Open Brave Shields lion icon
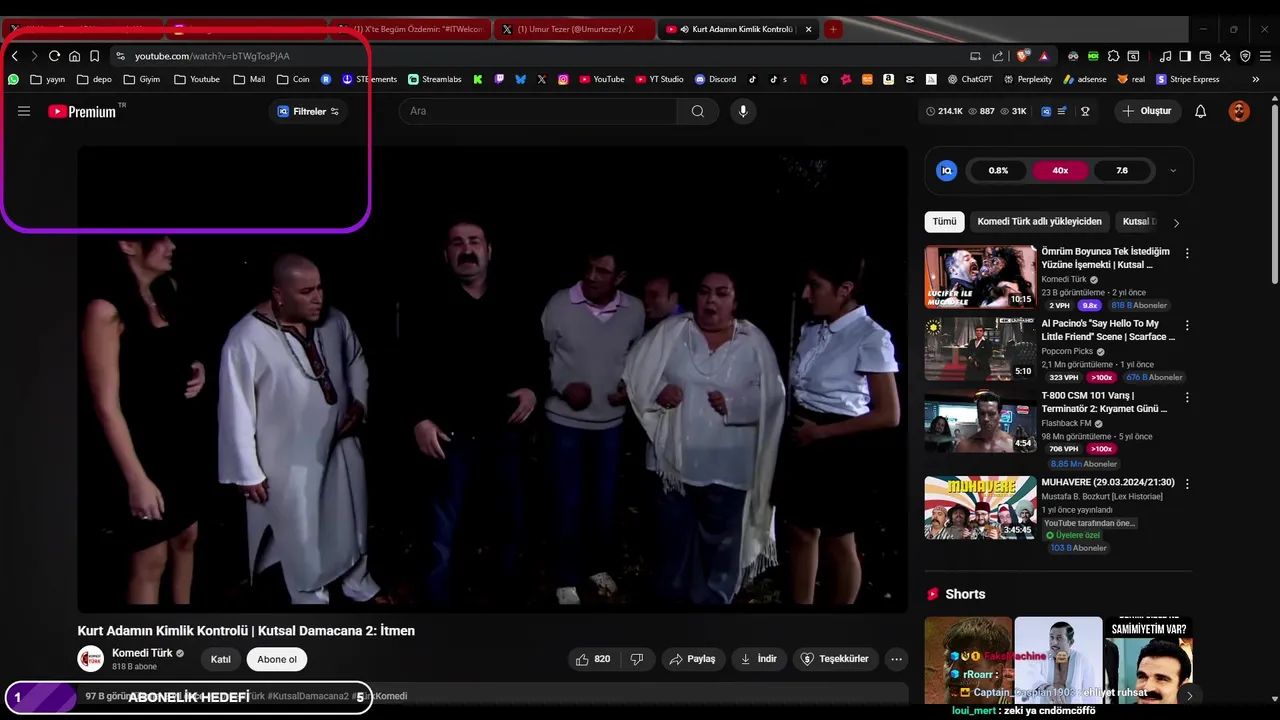The image size is (1280, 720). click(x=1021, y=56)
